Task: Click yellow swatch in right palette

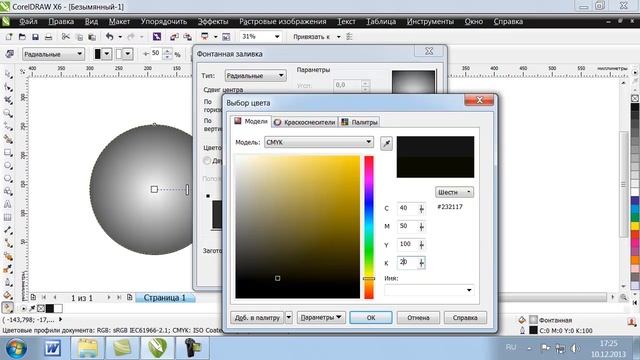Action: [x=635, y=226]
